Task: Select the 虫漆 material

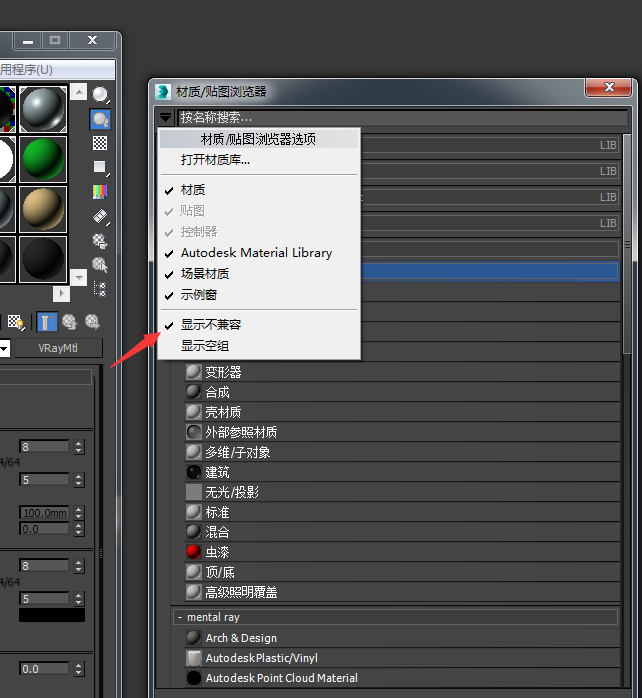Action: (x=402, y=552)
